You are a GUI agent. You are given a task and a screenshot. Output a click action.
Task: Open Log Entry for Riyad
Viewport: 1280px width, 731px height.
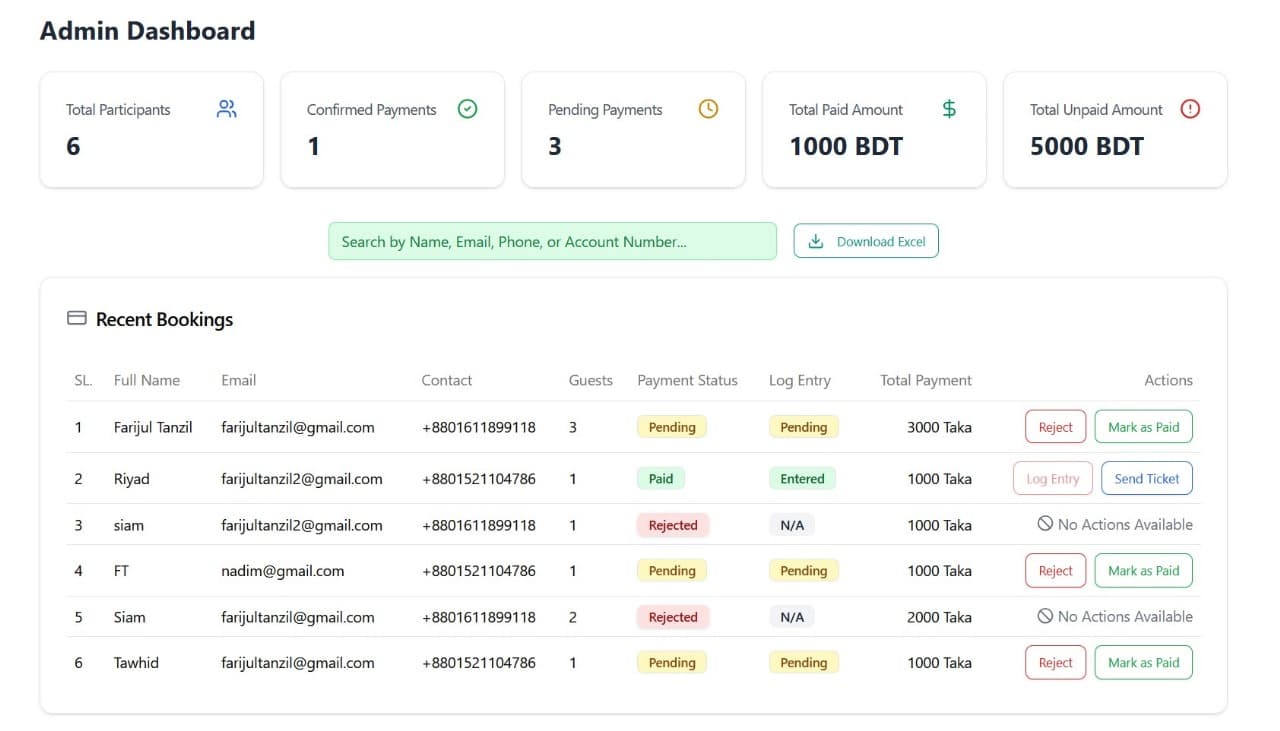point(1052,478)
